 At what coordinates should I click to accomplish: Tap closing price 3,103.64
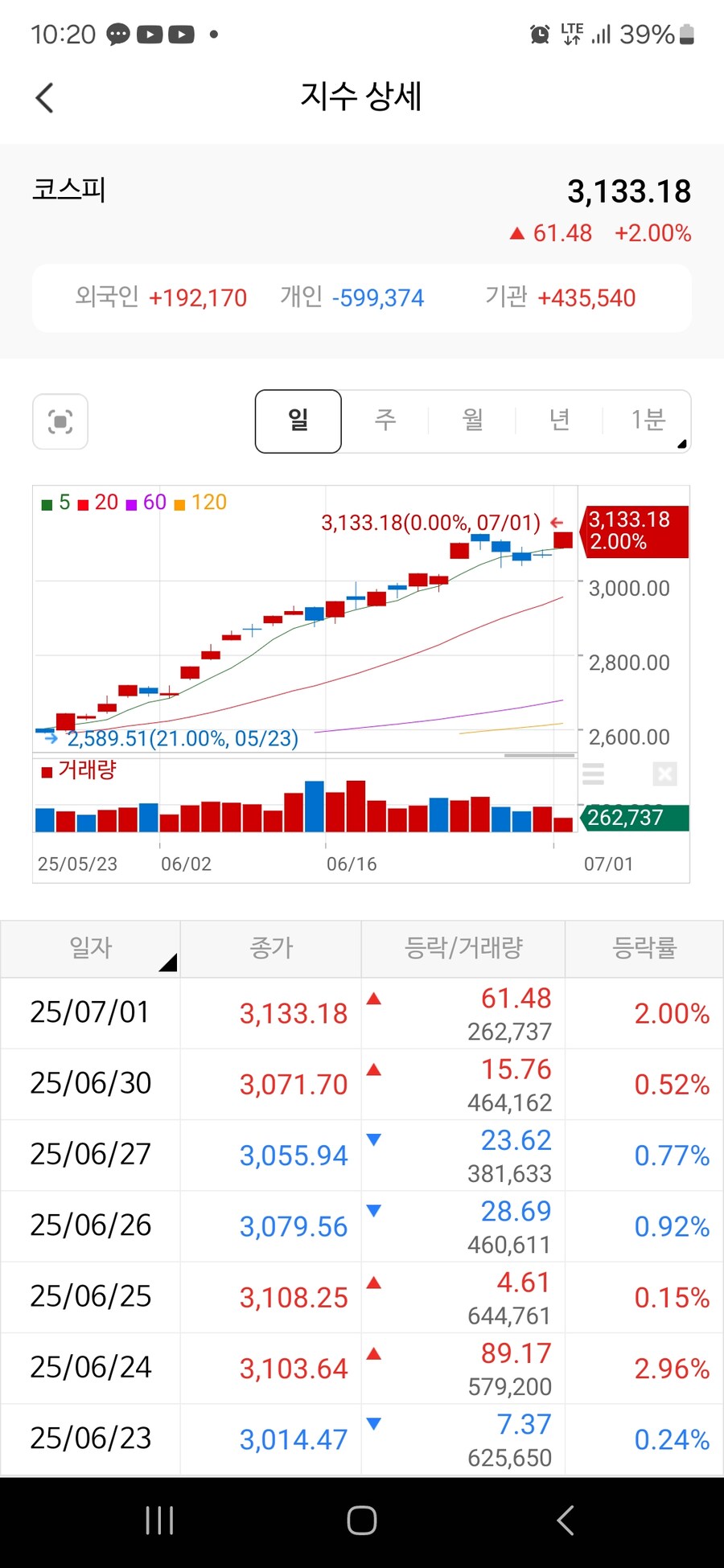tap(294, 1369)
